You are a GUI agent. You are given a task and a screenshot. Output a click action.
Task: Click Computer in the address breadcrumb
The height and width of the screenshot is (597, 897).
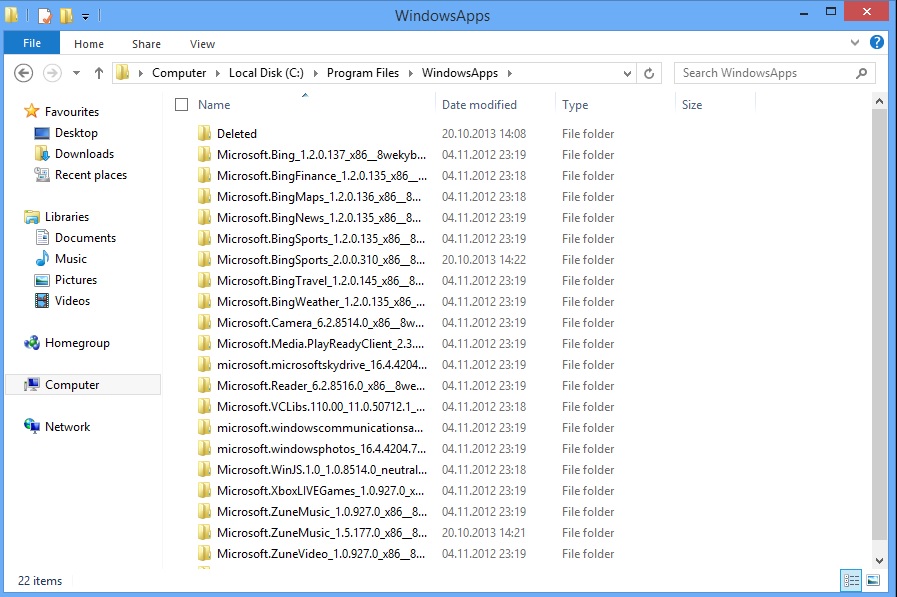[x=179, y=73]
